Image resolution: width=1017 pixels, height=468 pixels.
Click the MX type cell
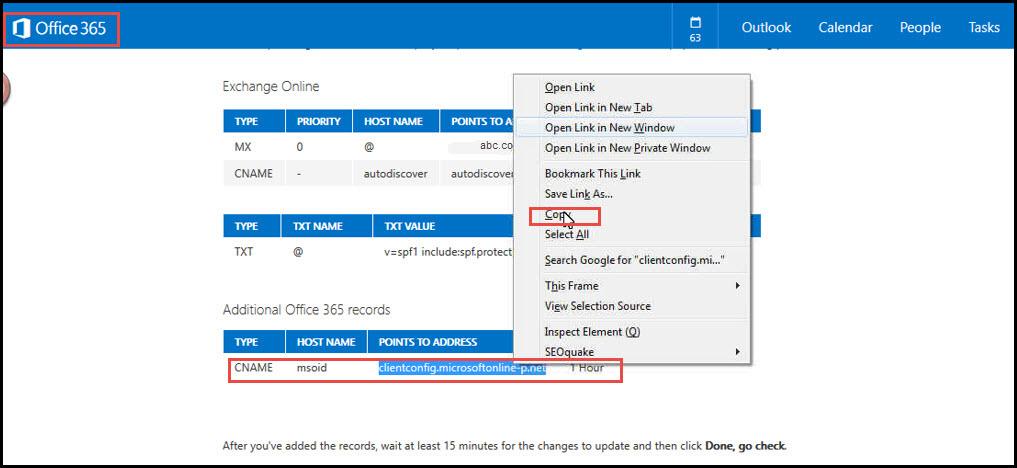(x=243, y=147)
